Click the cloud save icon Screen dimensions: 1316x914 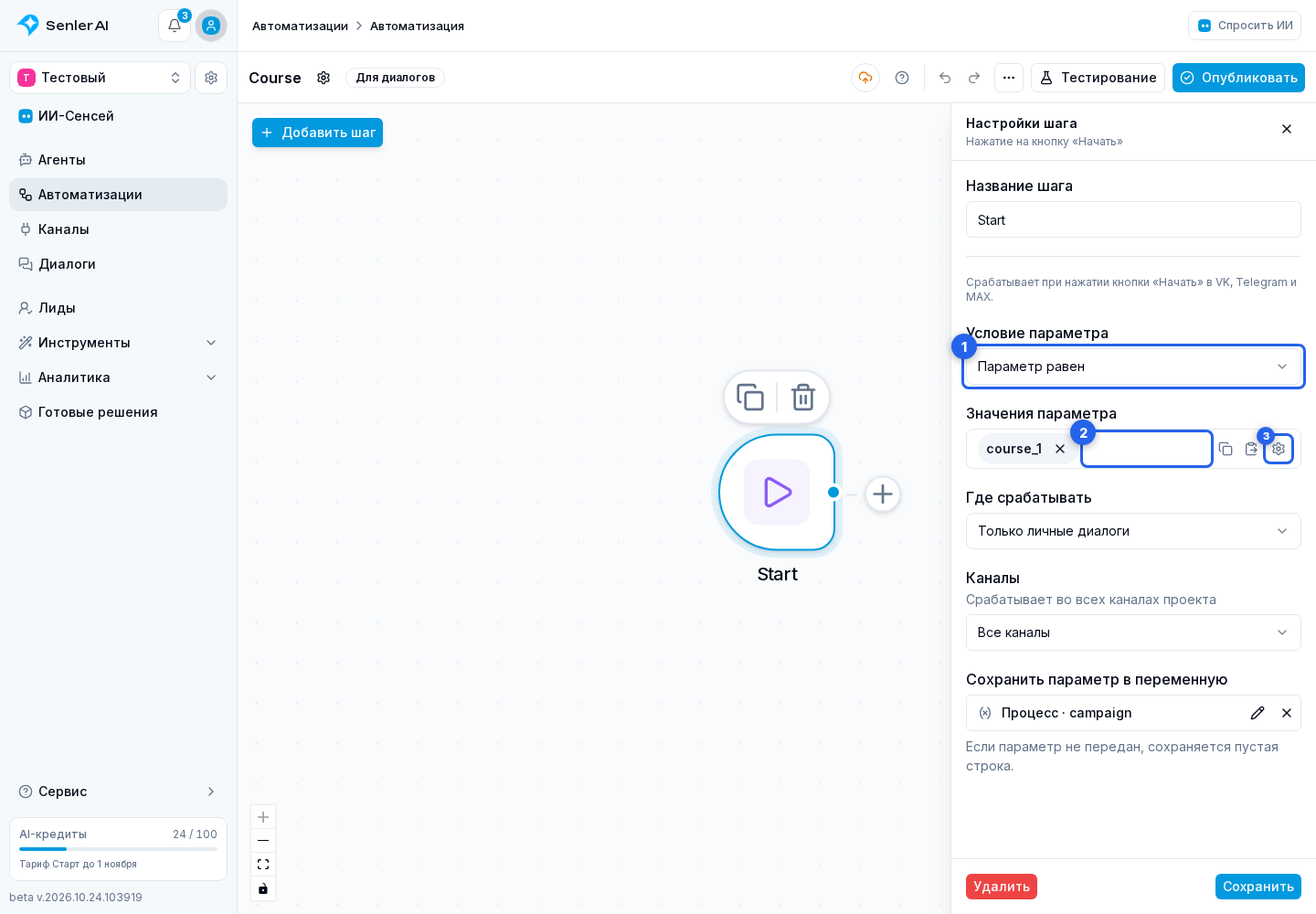point(865,78)
